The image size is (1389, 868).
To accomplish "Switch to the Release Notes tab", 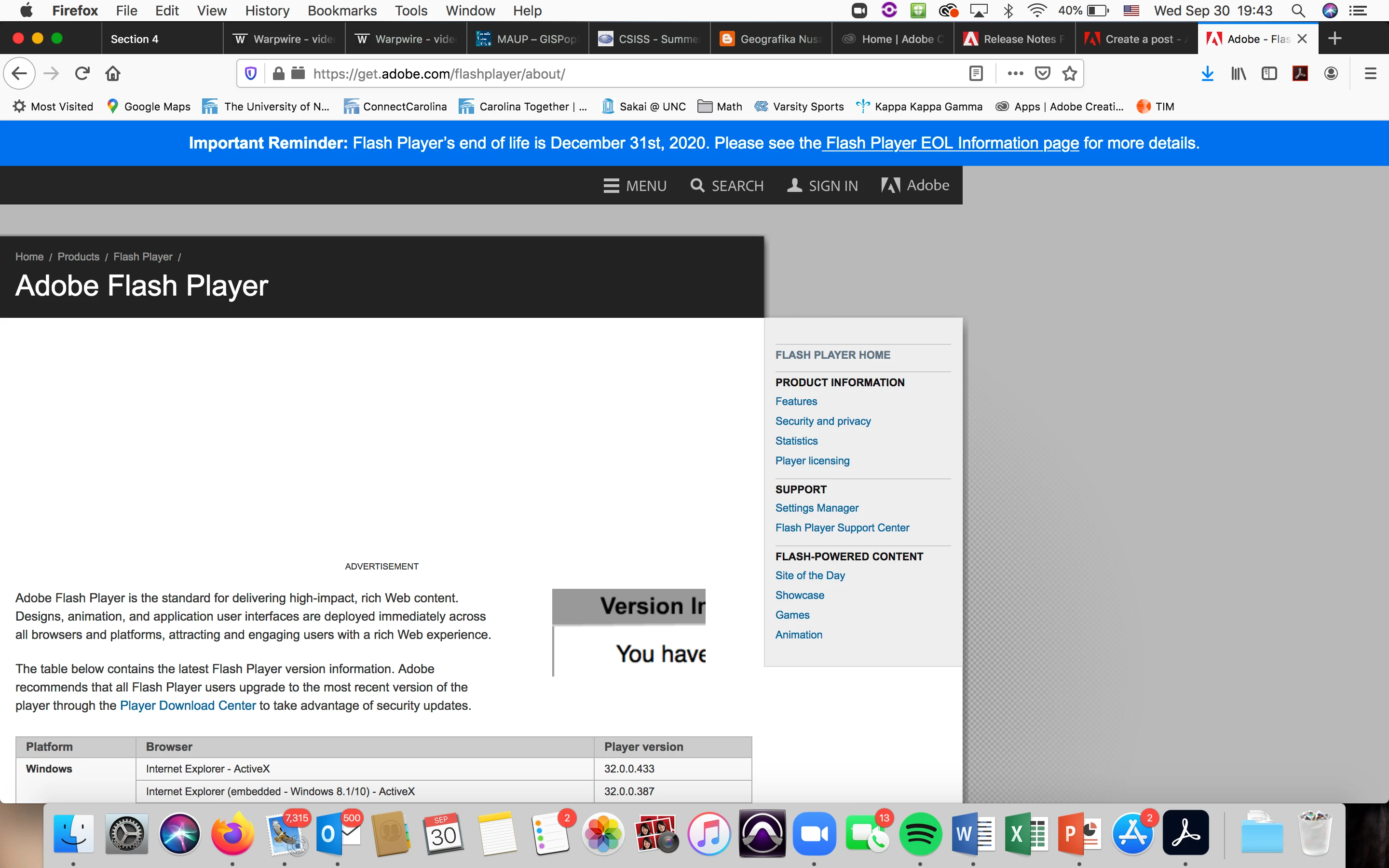I will [x=1015, y=39].
